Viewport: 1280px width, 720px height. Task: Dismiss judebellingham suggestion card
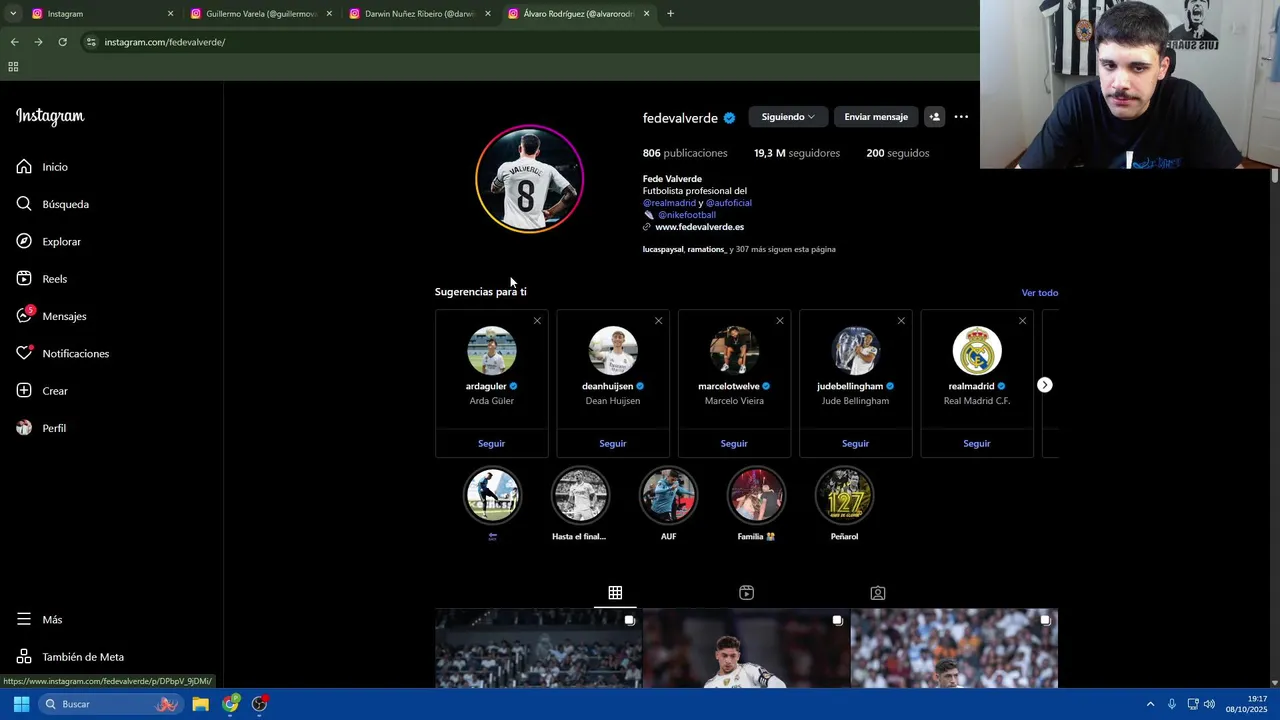[x=901, y=321]
